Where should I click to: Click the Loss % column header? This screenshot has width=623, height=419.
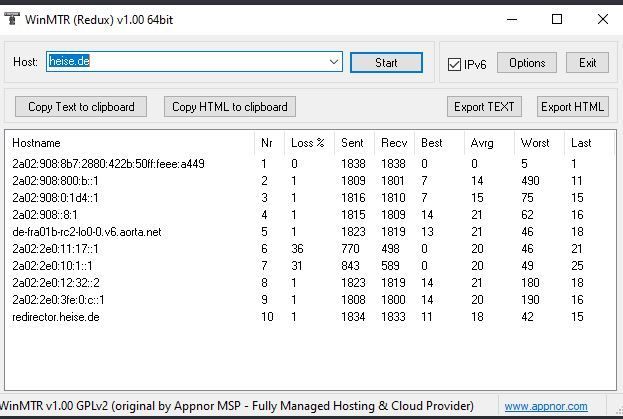point(307,143)
